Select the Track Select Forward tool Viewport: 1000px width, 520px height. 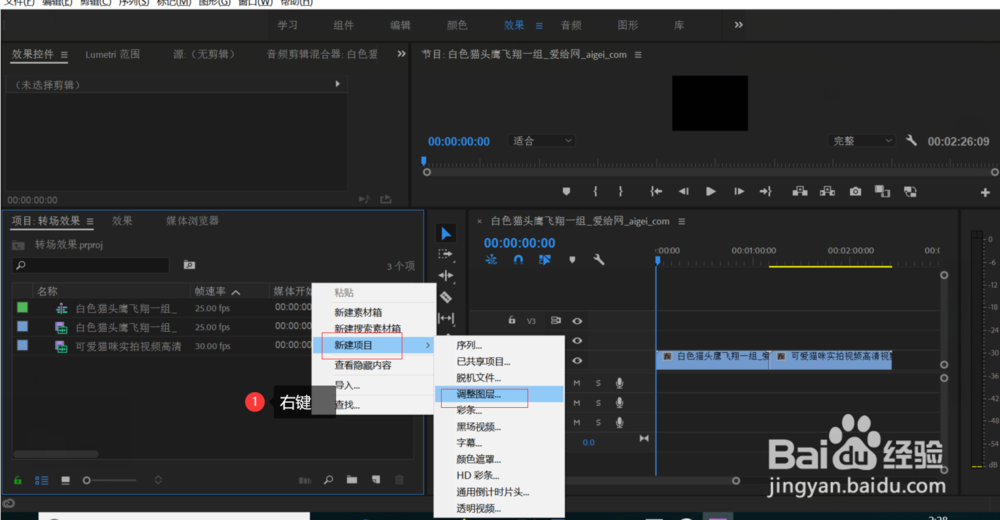coord(445,254)
